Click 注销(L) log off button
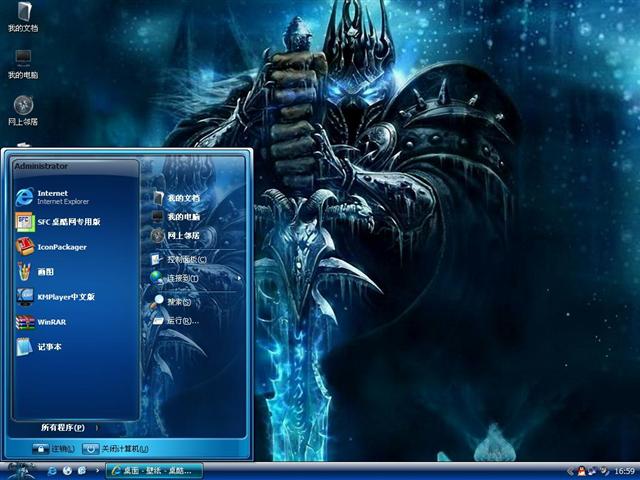This screenshot has width=640, height=480. tap(54, 449)
